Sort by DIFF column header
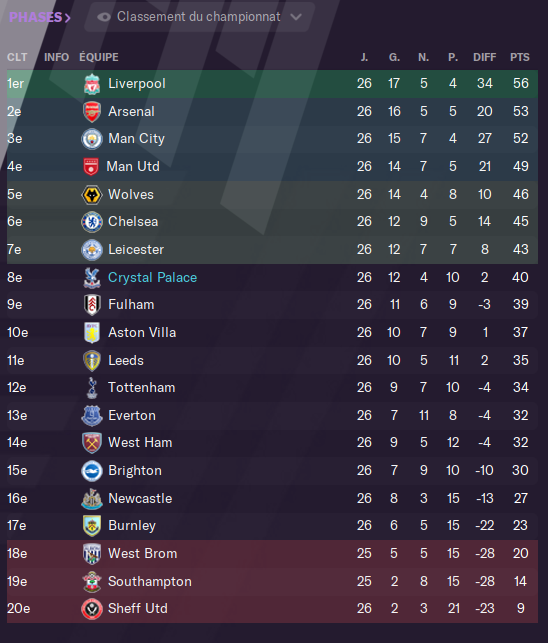The image size is (548, 643). coord(484,57)
